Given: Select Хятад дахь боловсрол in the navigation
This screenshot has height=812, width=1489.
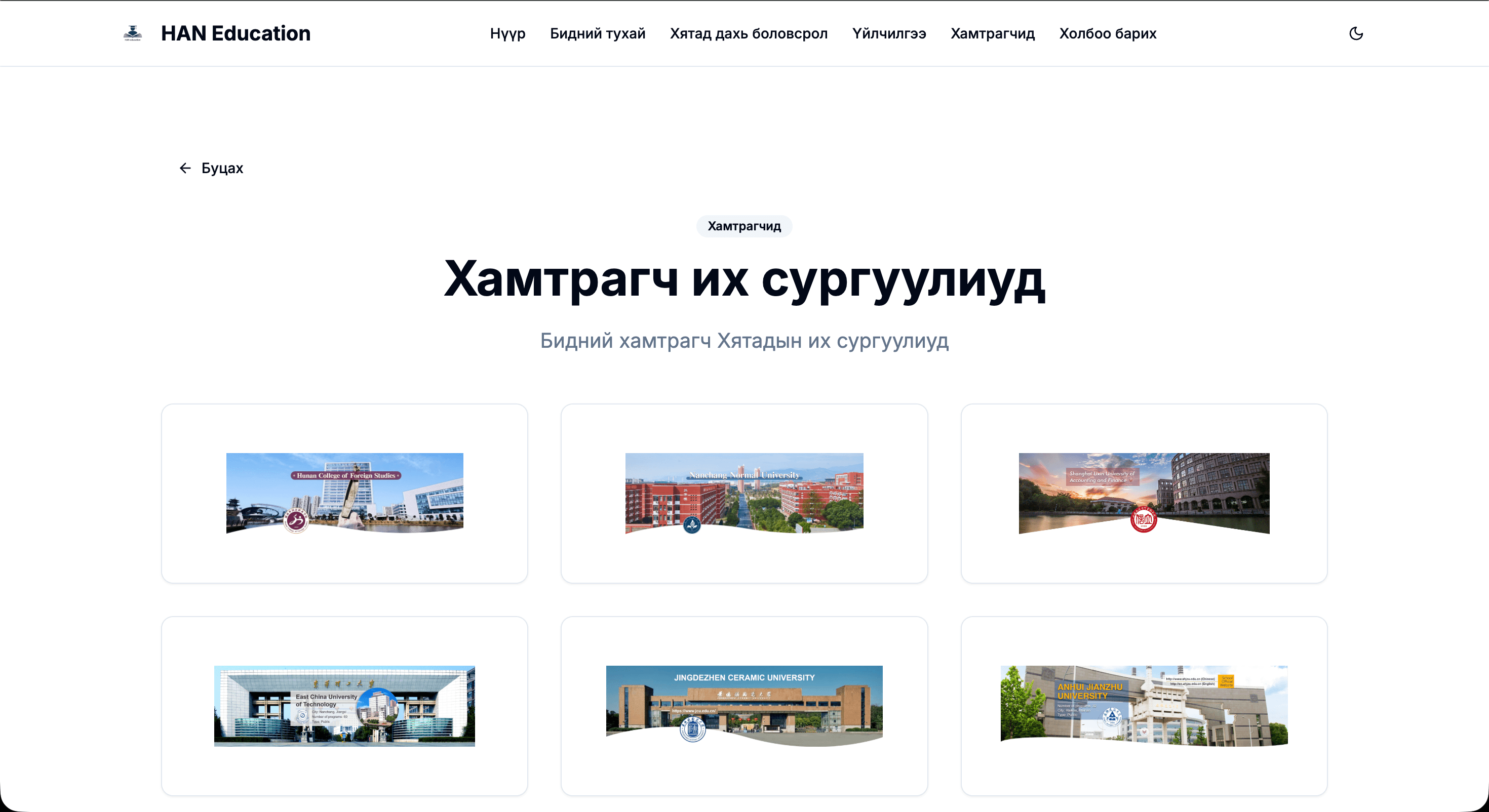Looking at the screenshot, I should click(x=749, y=33).
